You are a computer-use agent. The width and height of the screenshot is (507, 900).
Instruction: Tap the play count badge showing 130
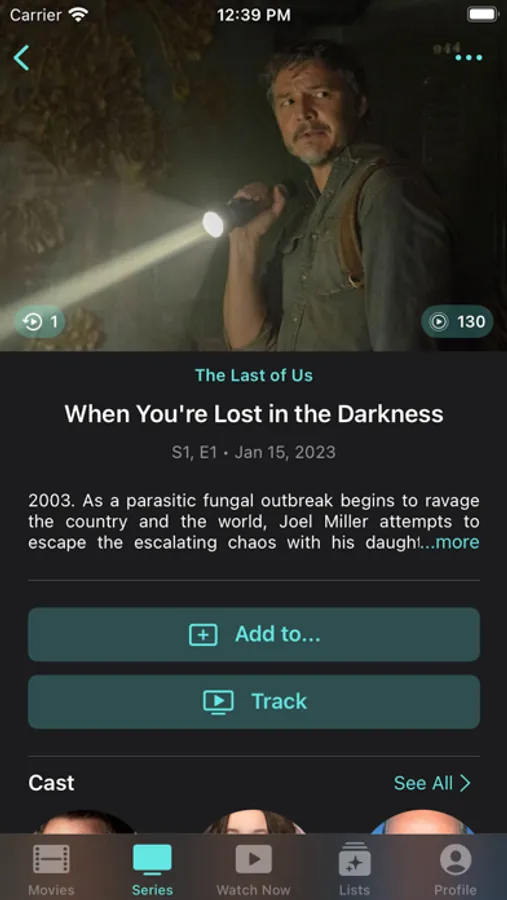(457, 321)
